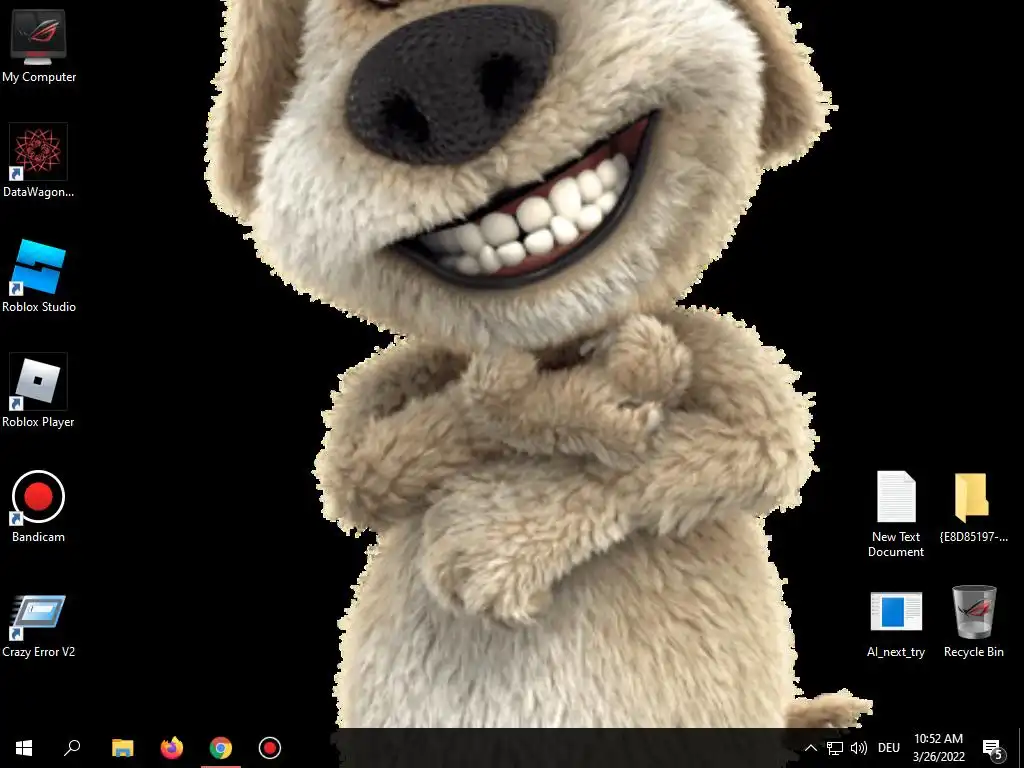Change the DEU input language
Screen dimensions: 1024x768
tap(889, 748)
